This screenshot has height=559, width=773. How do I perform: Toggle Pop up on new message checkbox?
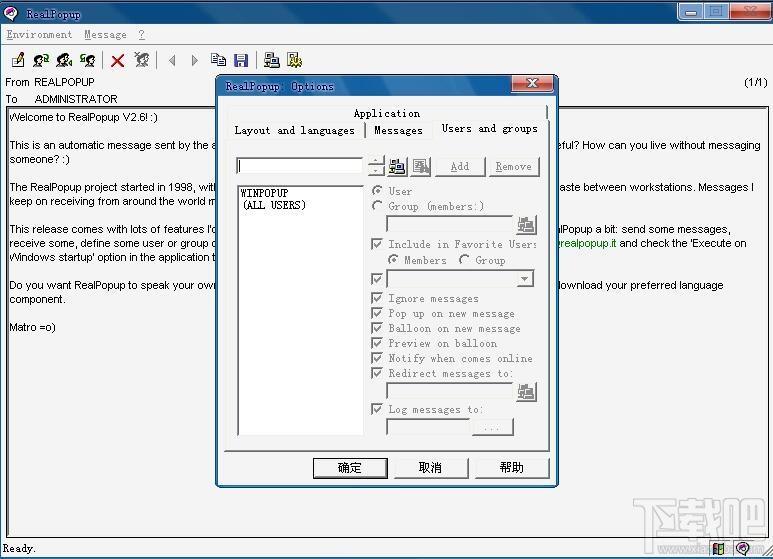(x=377, y=313)
